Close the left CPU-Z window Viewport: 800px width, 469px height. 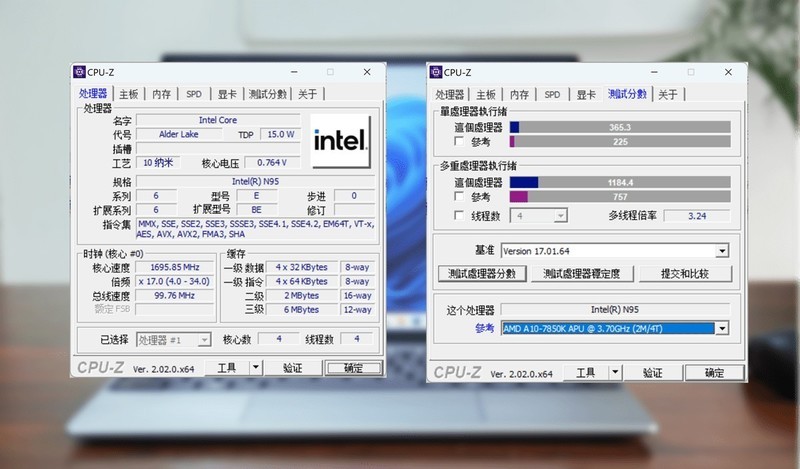367,72
